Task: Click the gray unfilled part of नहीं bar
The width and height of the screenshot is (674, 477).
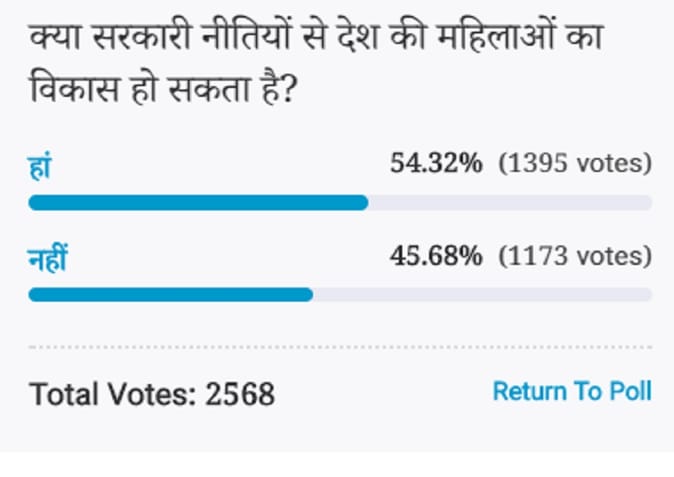Action: pyautogui.click(x=483, y=295)
